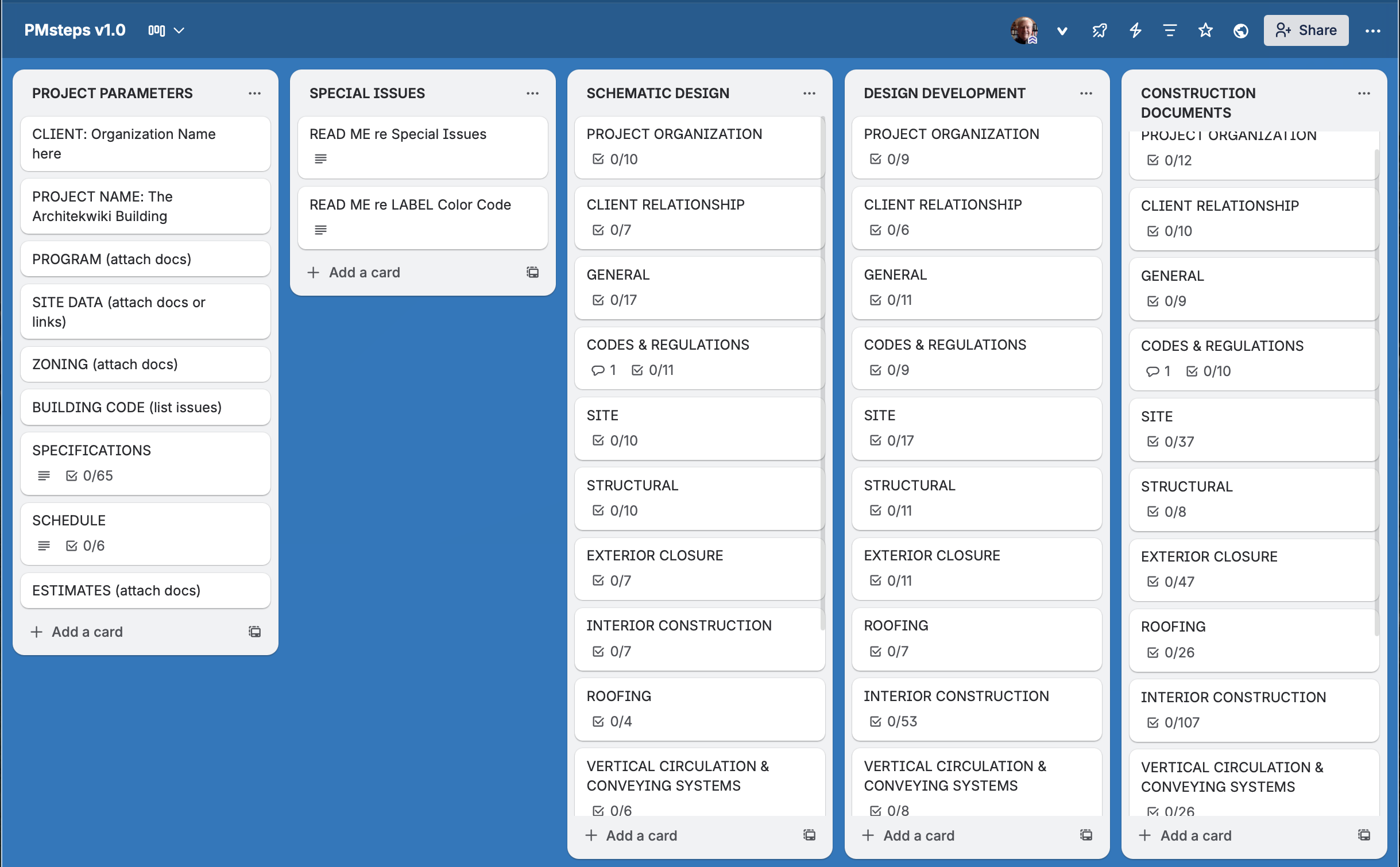
Task: Open the SPECIFICATIONS card with 0/65 checklist
Action: coord(145,463)
